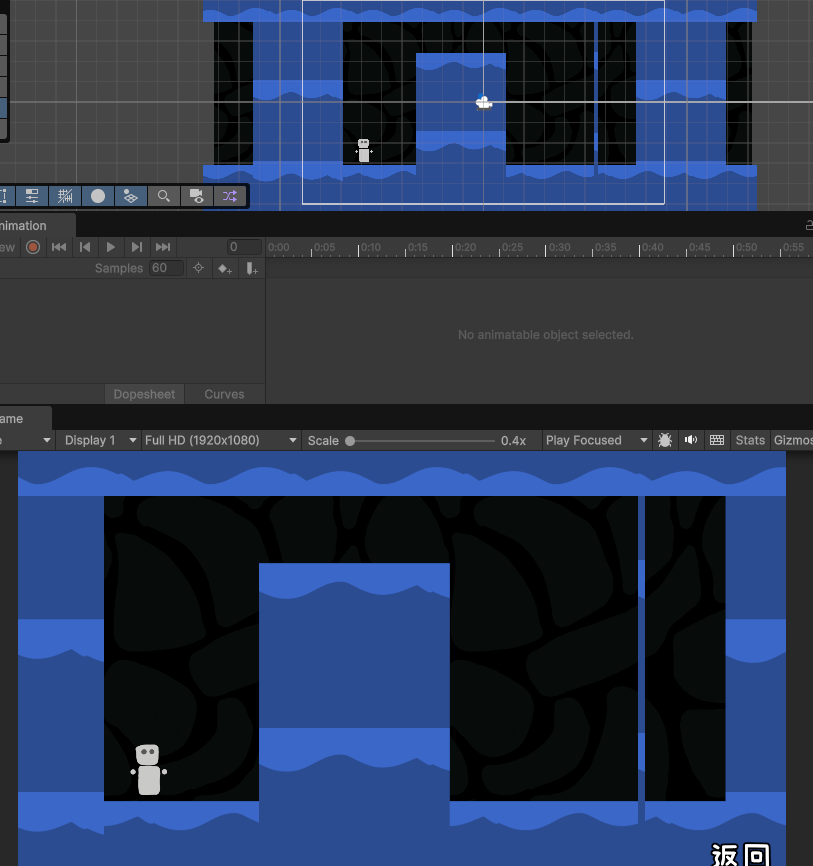Toggle tilemap focus search icon
Screen dimensions: 813x866
tap(164, 196)
